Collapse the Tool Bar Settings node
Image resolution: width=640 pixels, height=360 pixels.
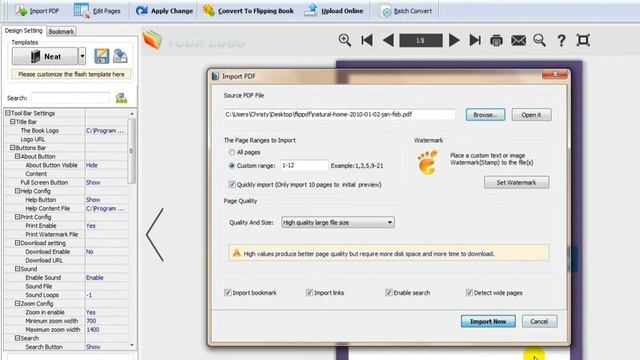[7, 113]
